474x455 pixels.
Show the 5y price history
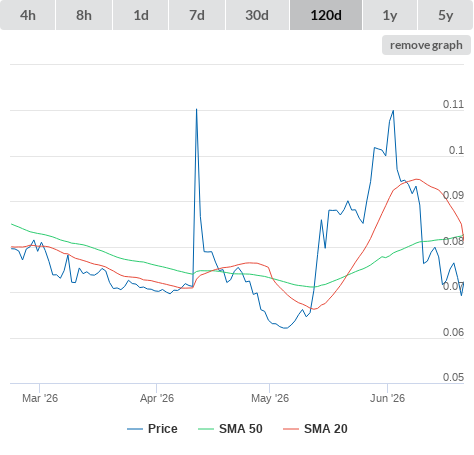tap(445, 15)
